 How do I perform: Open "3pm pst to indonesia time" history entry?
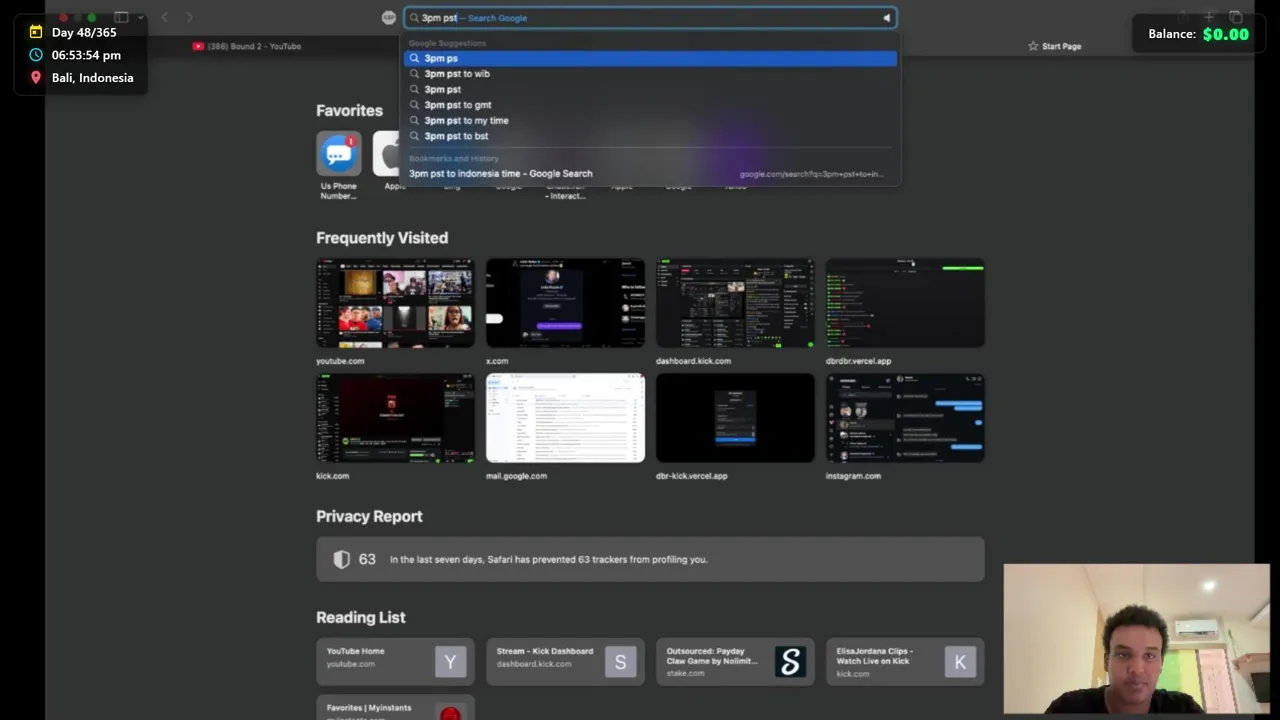point(650,174)
